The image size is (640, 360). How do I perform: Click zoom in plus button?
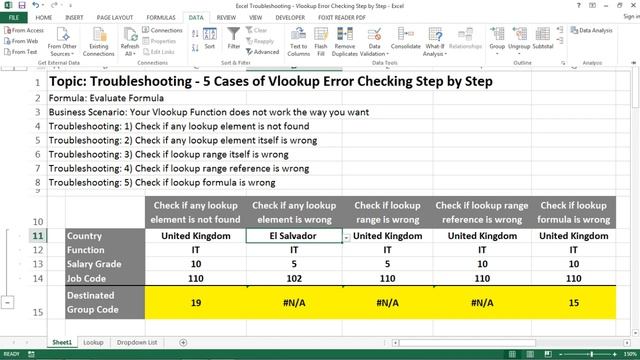click(x=615, y=354)
